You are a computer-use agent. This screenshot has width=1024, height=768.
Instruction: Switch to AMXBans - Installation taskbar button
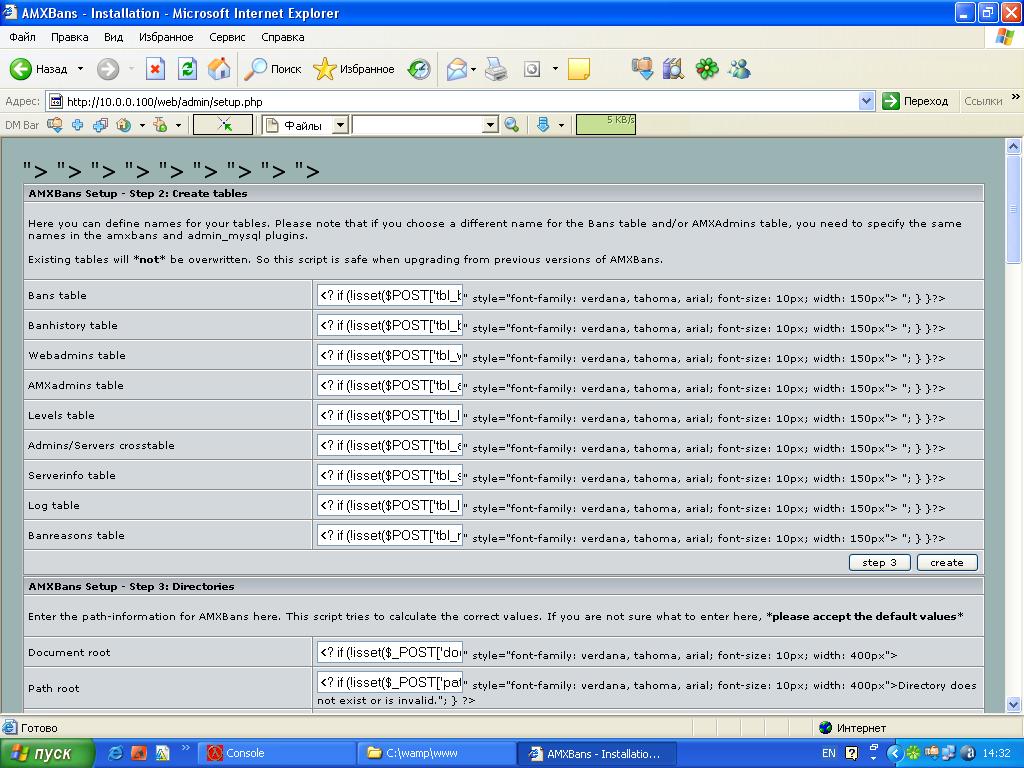(x=597, y=753)
